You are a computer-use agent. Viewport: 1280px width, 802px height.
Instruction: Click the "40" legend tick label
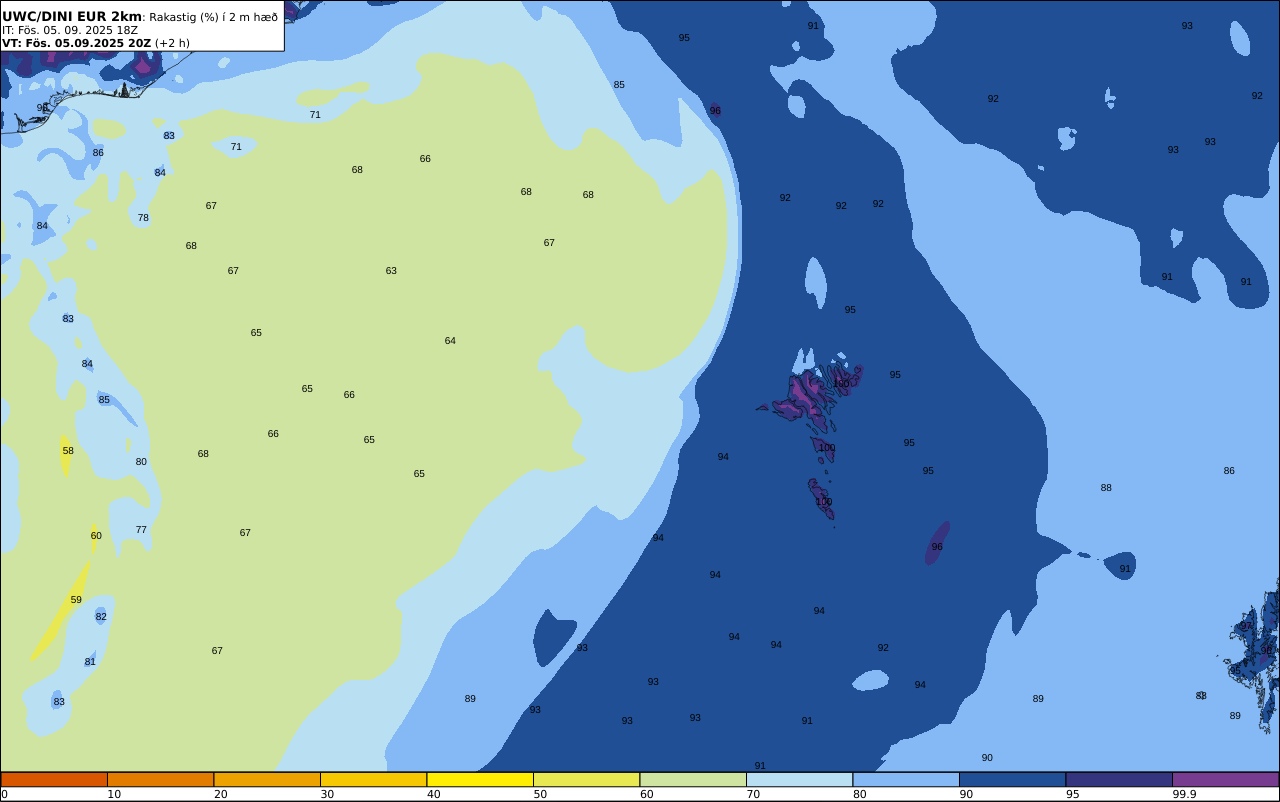pyautogui.click(x=433, y=794)
